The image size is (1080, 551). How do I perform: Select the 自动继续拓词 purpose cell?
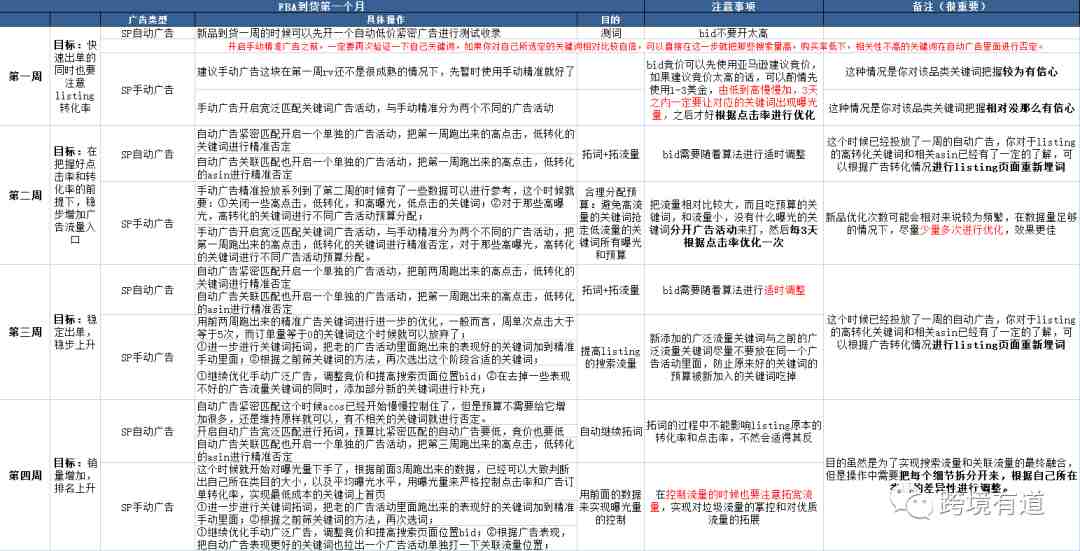pos(610,431)
